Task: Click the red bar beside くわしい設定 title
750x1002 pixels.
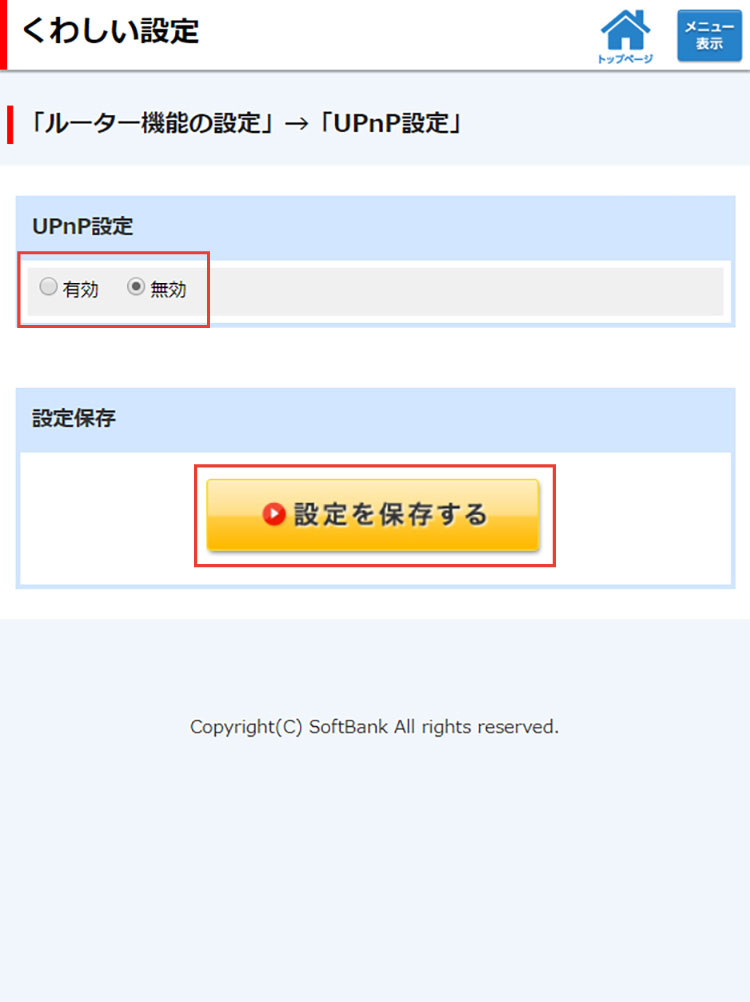Action: pos(3,35)
